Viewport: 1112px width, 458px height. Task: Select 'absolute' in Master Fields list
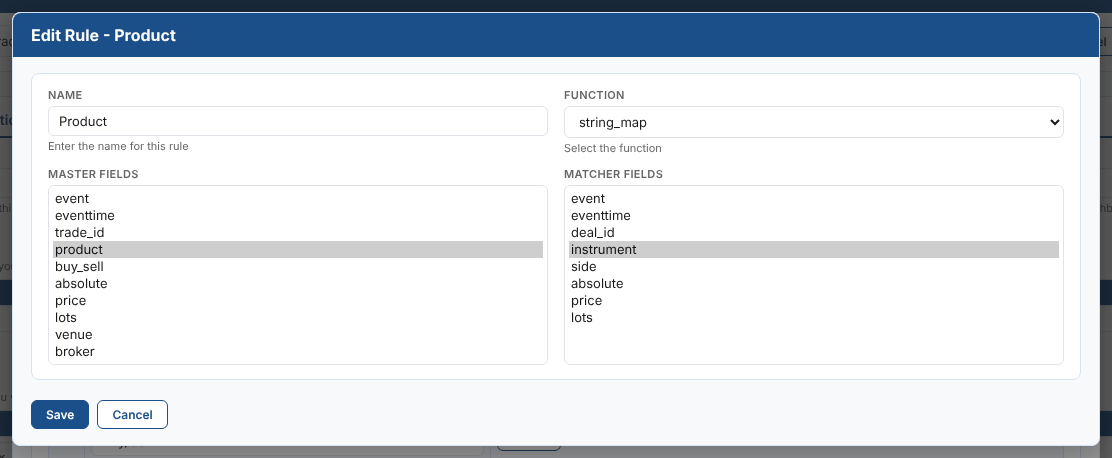click(298, 284)
